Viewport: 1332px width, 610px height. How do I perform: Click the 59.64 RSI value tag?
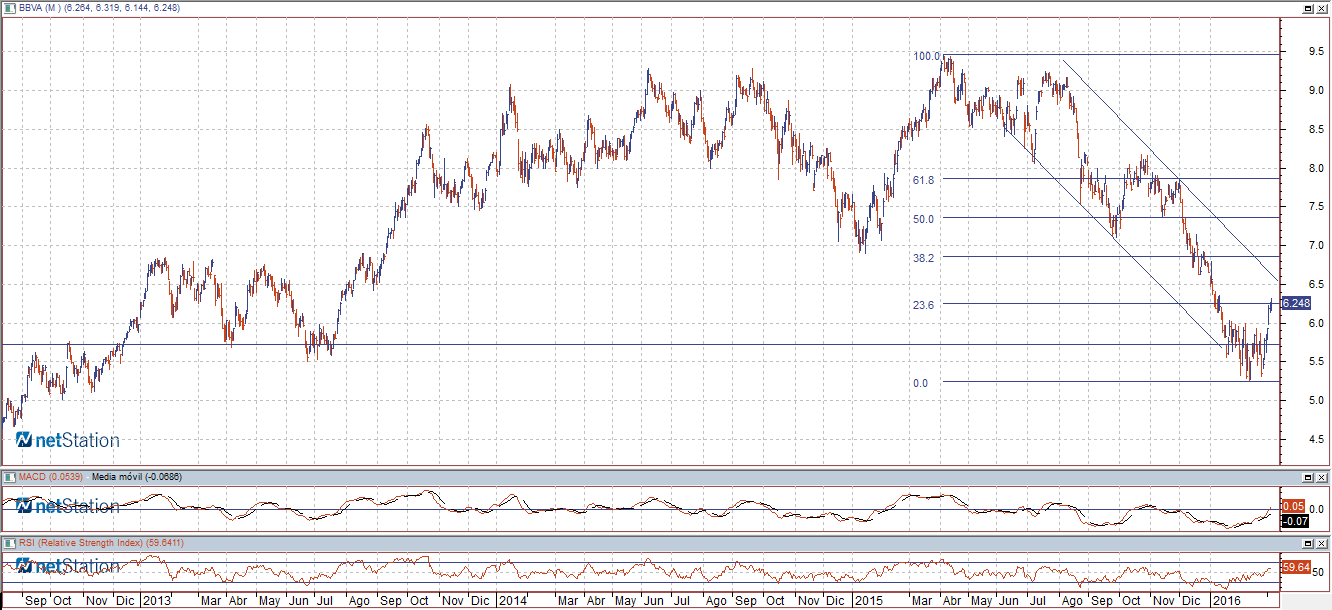[x=1295, y=567]
